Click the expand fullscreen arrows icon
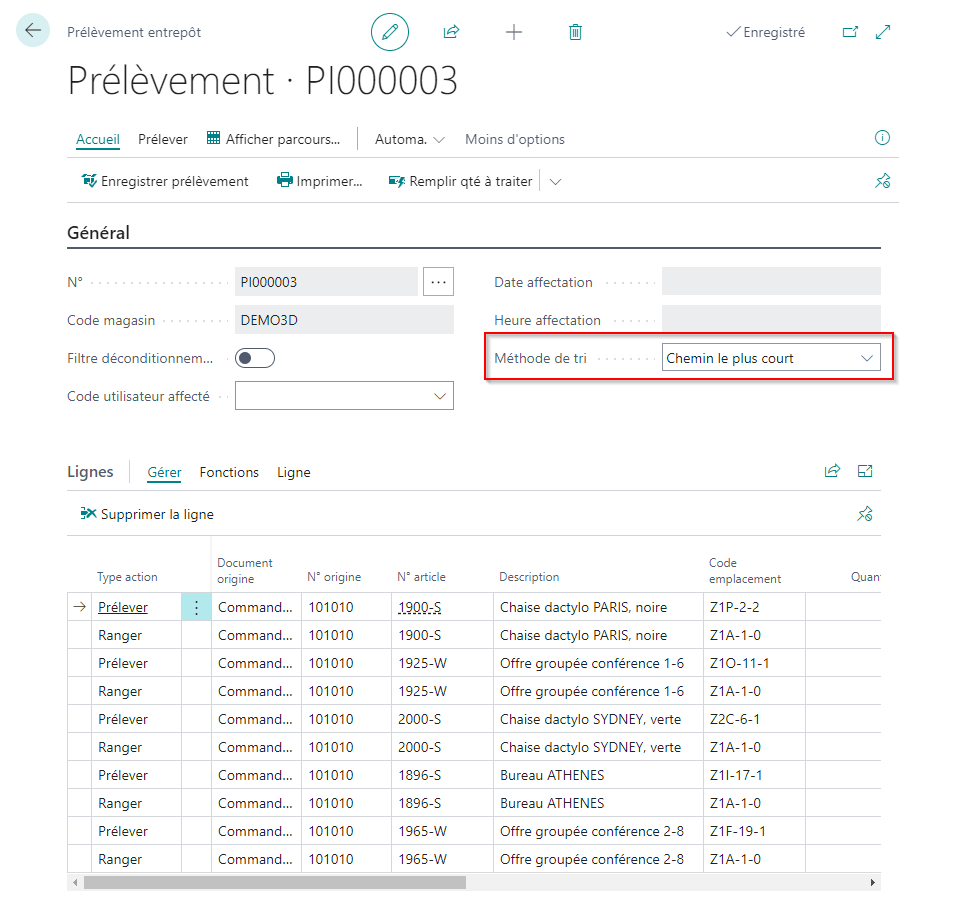The height and width of the screenshot is (908, 967). pyautogui.click(x=883, y=32)
